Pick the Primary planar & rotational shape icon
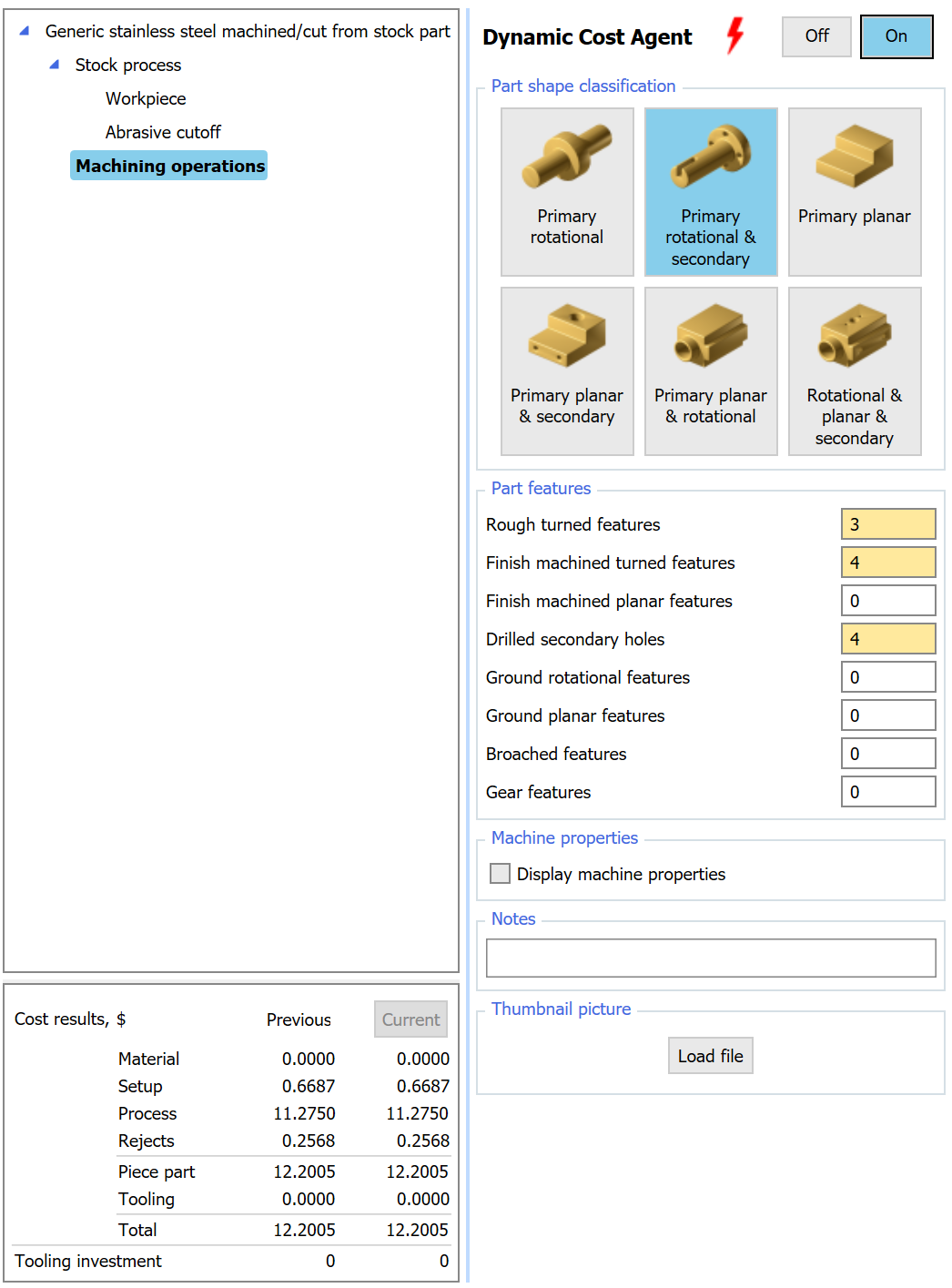Viewport: 952px width, 1288px height. [x=710, y=371]
